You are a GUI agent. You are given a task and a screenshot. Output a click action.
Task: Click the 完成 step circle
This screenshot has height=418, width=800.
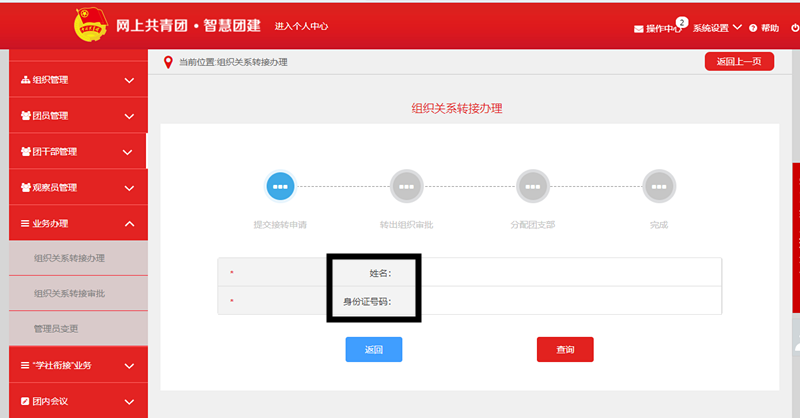[659, 186]
